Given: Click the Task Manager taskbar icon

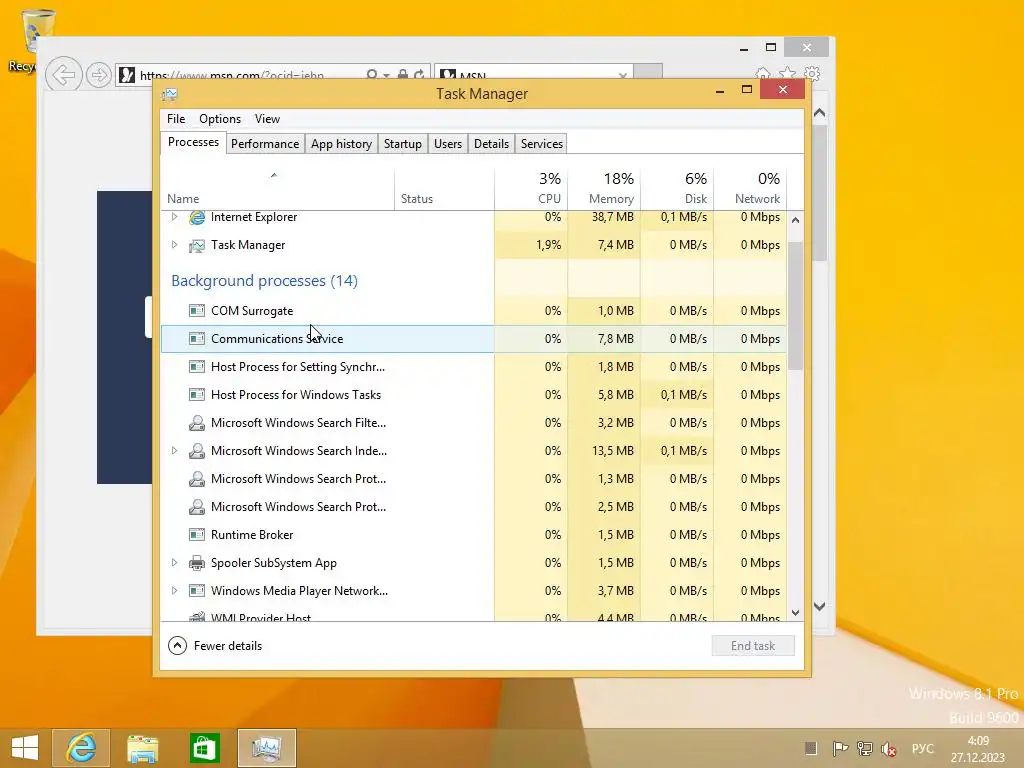Looking at the screenshot, I should pyautogui.click(x=266, y=748).
